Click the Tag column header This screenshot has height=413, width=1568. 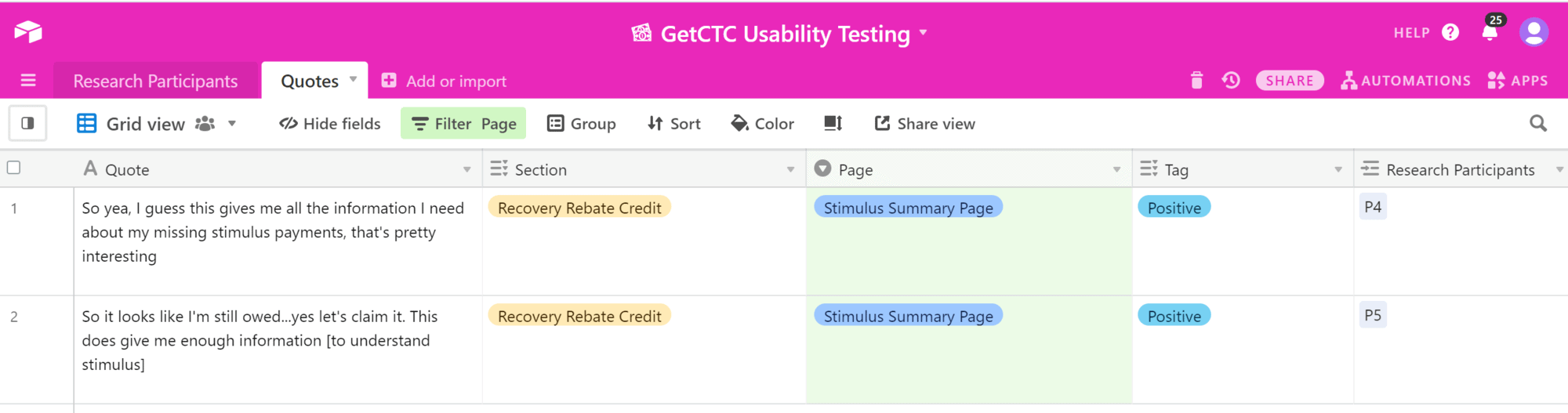1243,169
